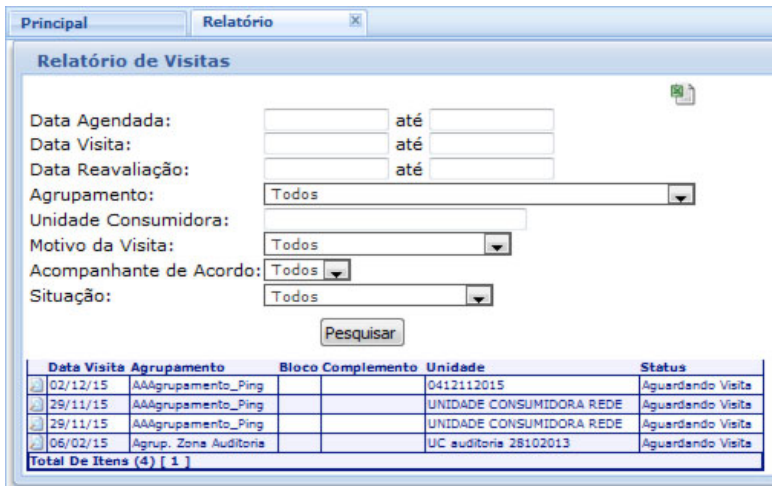
Task: Switch to the Principal tab
Action: (x=55, y=22)
